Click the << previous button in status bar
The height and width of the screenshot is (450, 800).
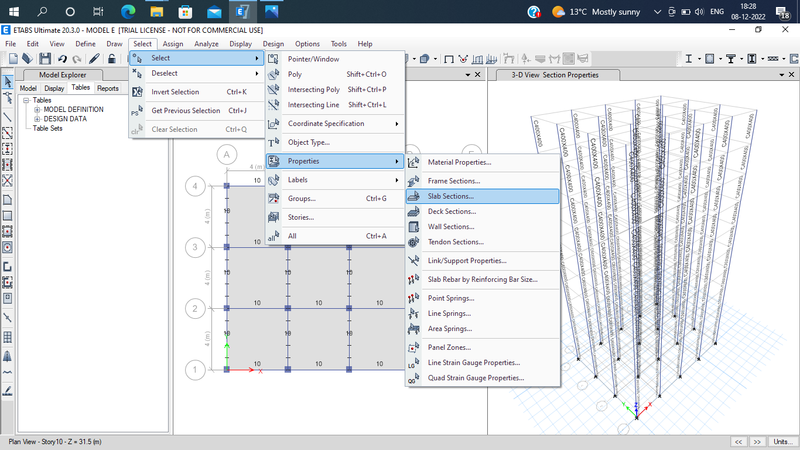[x=738, y=442]
